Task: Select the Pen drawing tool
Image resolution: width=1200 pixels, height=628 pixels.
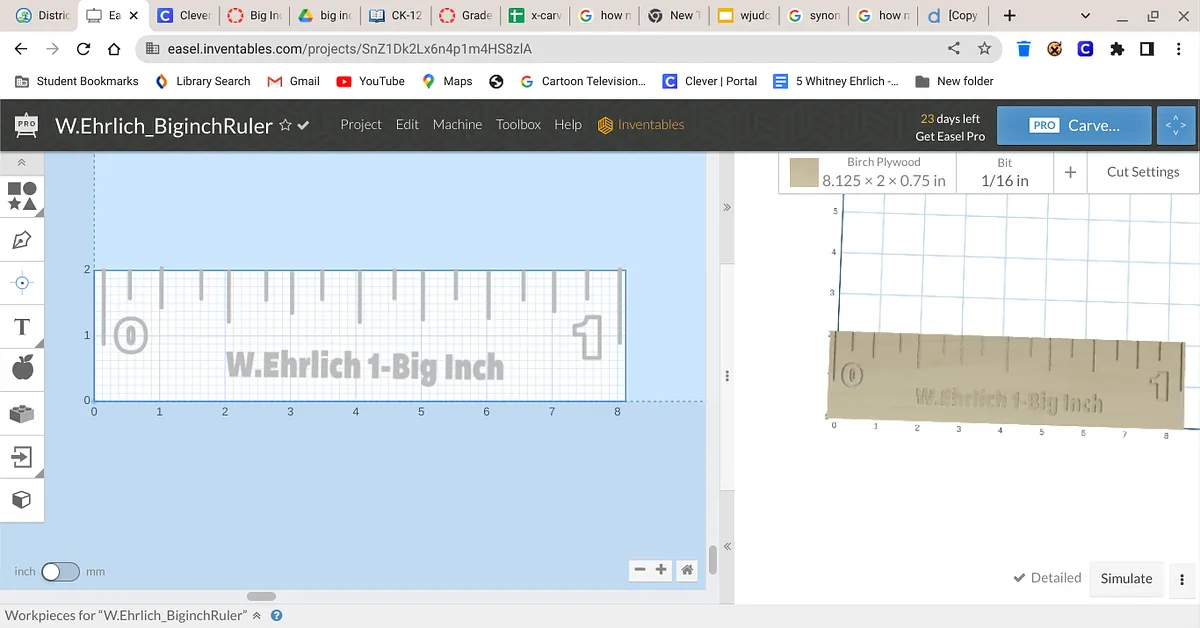Action: (22, 240)
